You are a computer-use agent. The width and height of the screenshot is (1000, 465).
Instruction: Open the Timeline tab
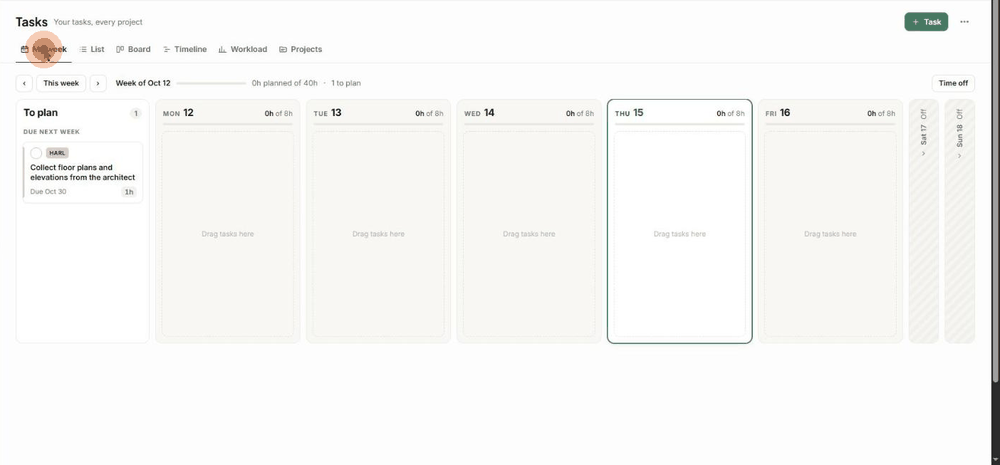[185, 49]
